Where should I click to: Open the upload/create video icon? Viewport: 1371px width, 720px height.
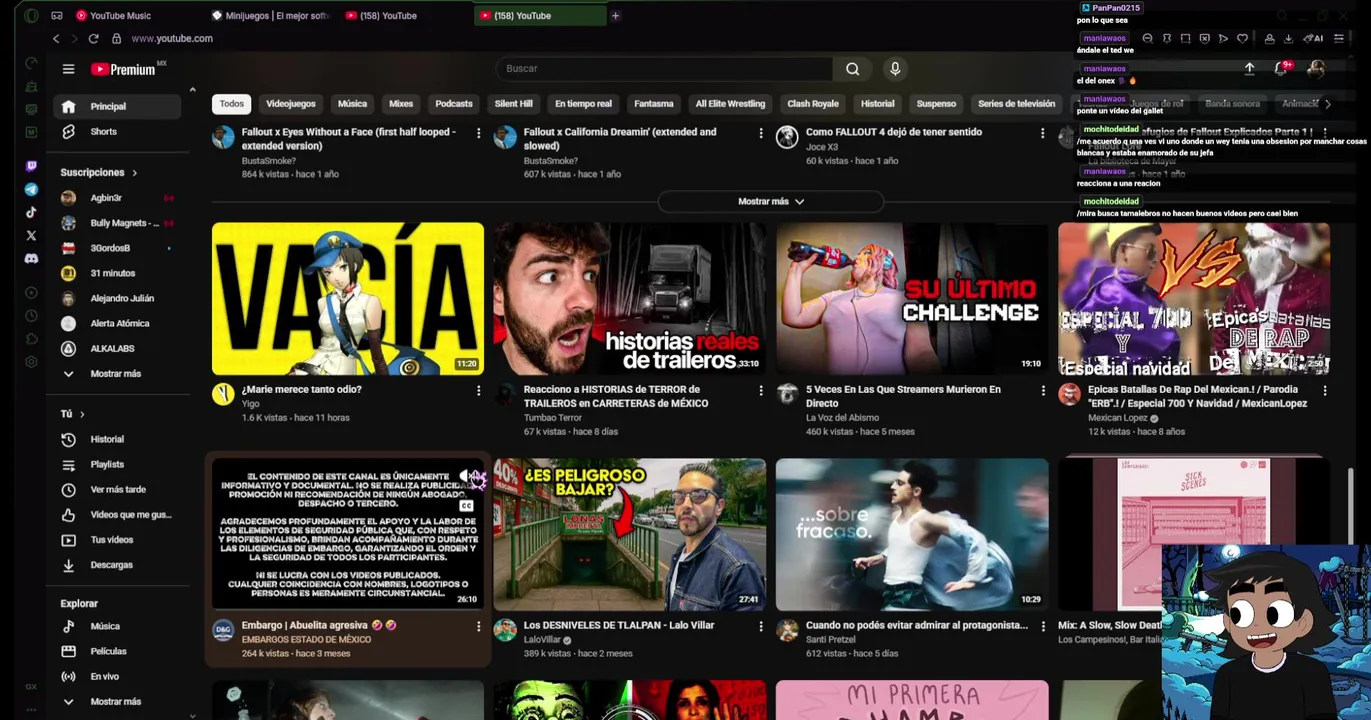[1249, 68]
